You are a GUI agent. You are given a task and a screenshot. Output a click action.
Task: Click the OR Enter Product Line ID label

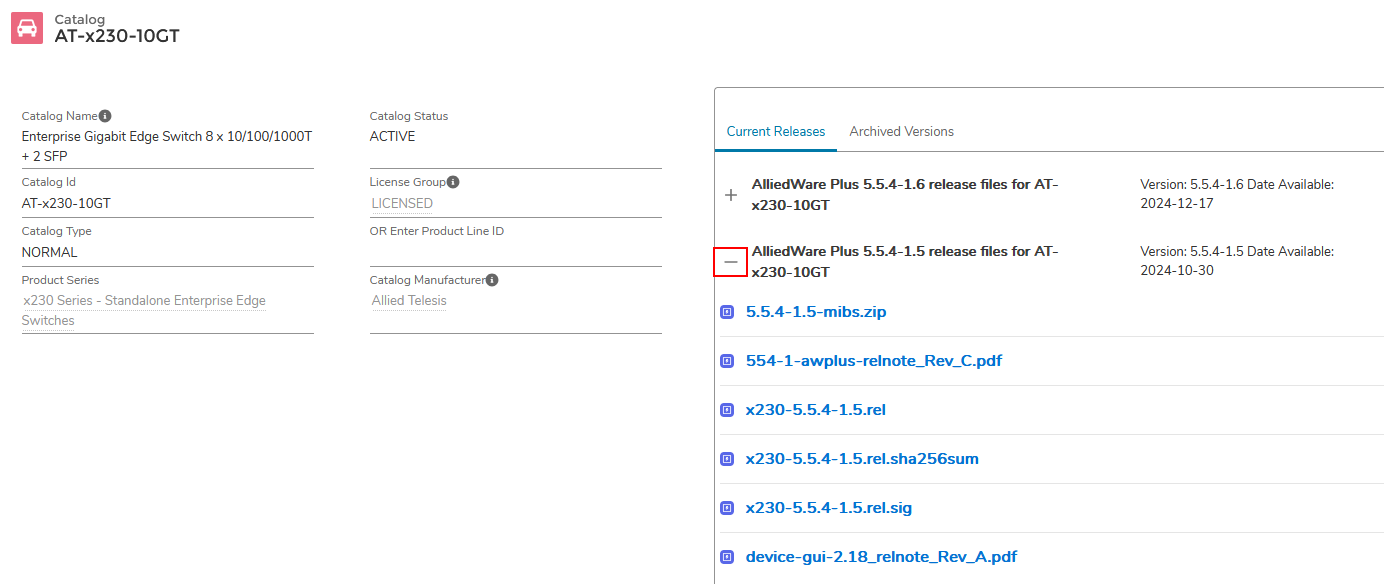tap(437, 231)
